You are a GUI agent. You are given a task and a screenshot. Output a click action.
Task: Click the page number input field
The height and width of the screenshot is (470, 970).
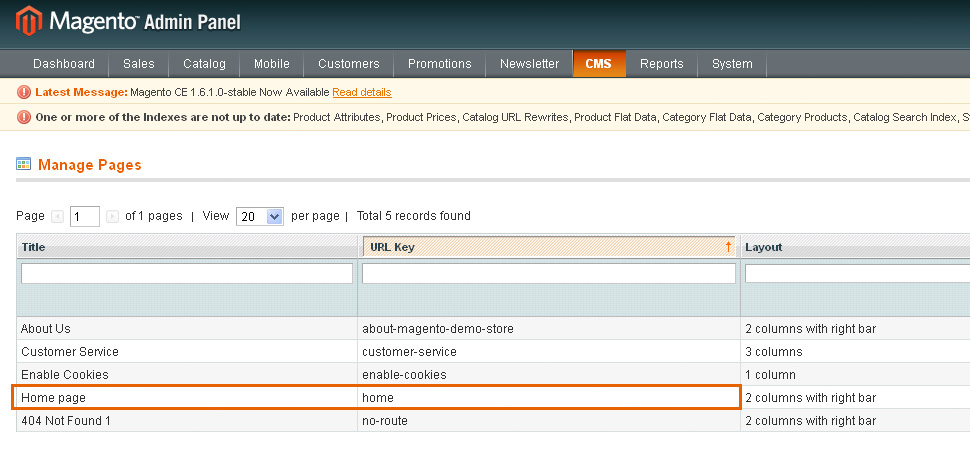(85, 216)
